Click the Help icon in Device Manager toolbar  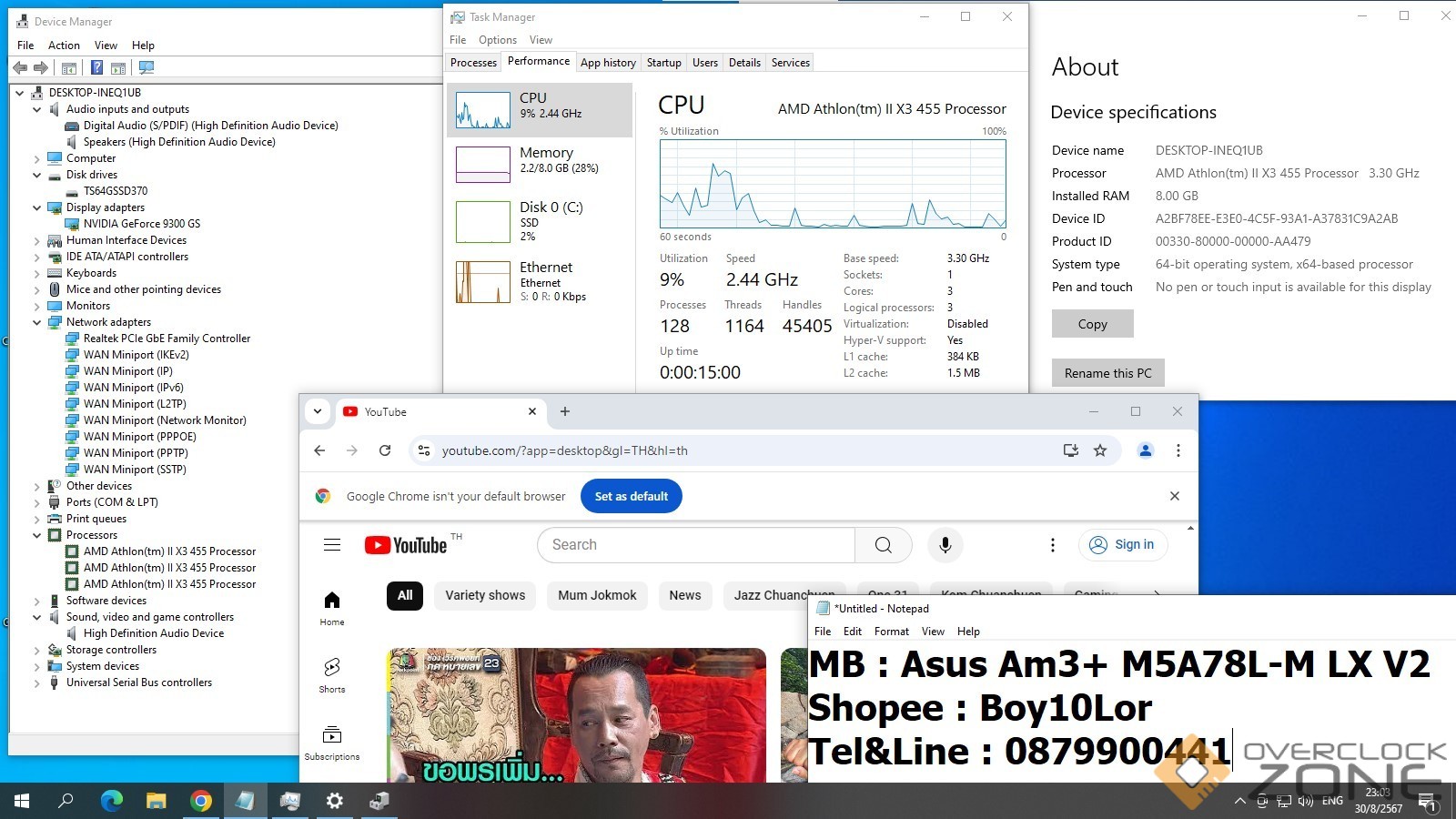coord(96,67)
